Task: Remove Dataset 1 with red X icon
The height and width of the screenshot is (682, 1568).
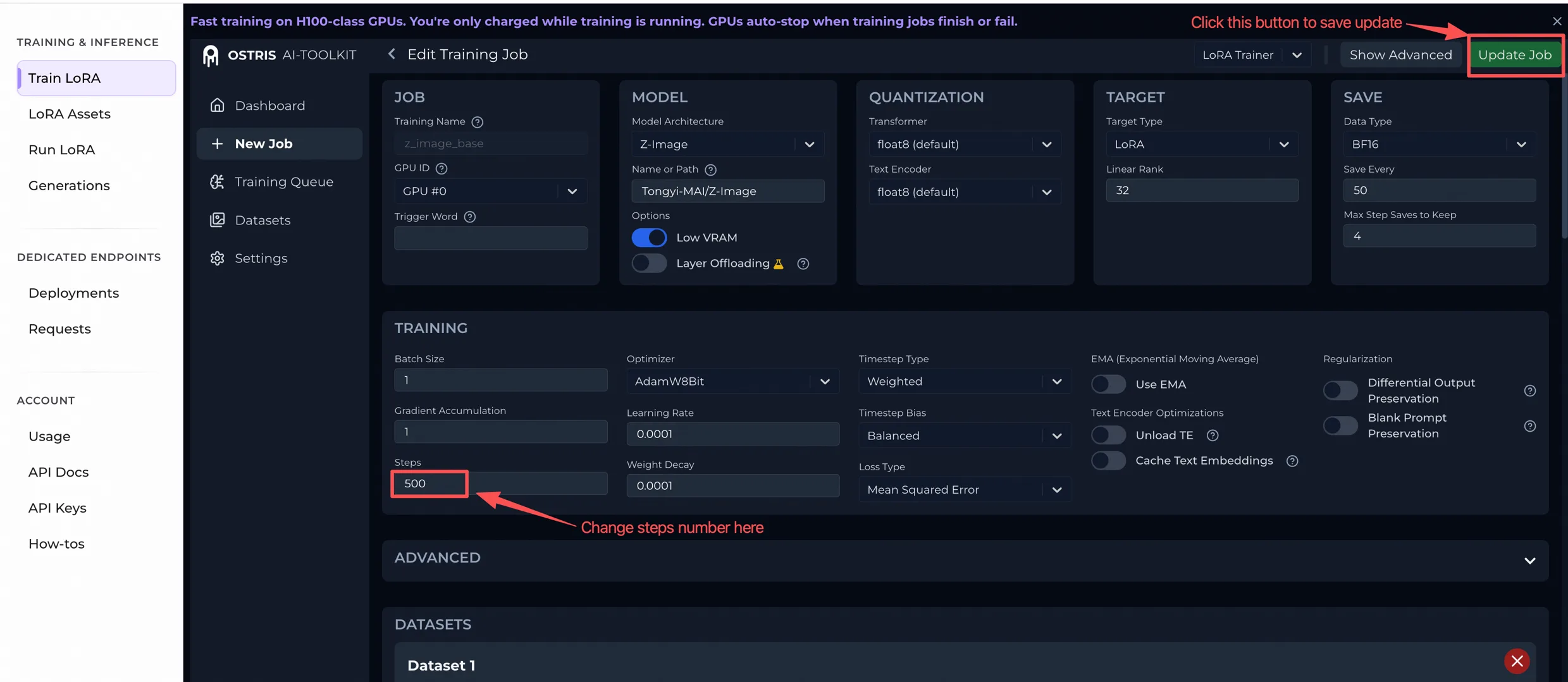Action: point(1516,661)
